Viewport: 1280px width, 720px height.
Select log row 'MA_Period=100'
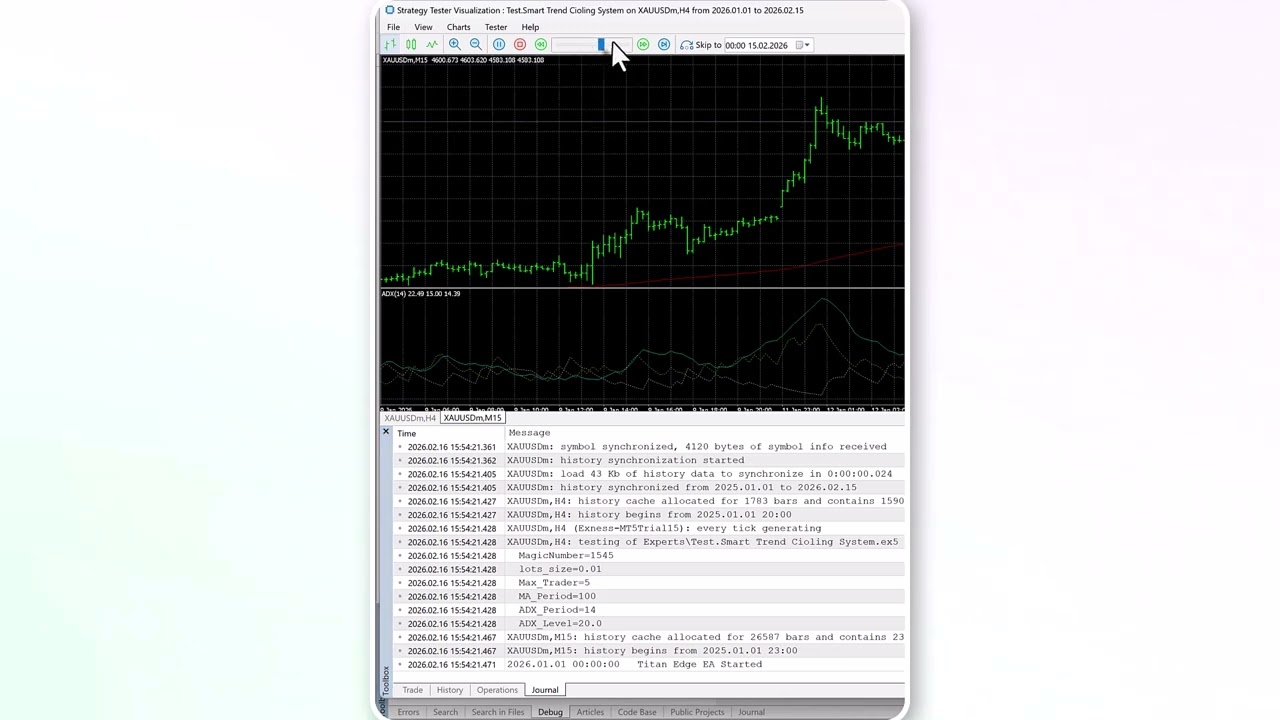pyautogui.click(x=650, y=596)
